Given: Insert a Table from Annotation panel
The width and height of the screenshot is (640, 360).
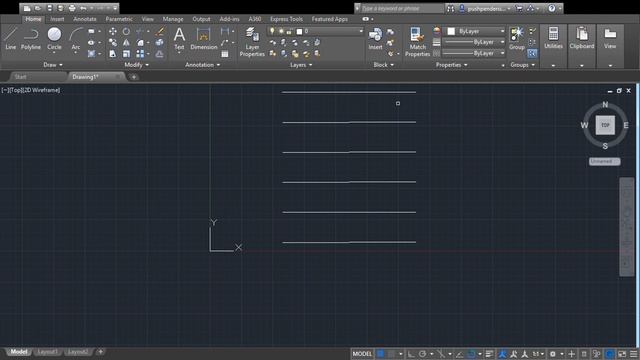Looking at the screenshot, I should tap(225, 54).
